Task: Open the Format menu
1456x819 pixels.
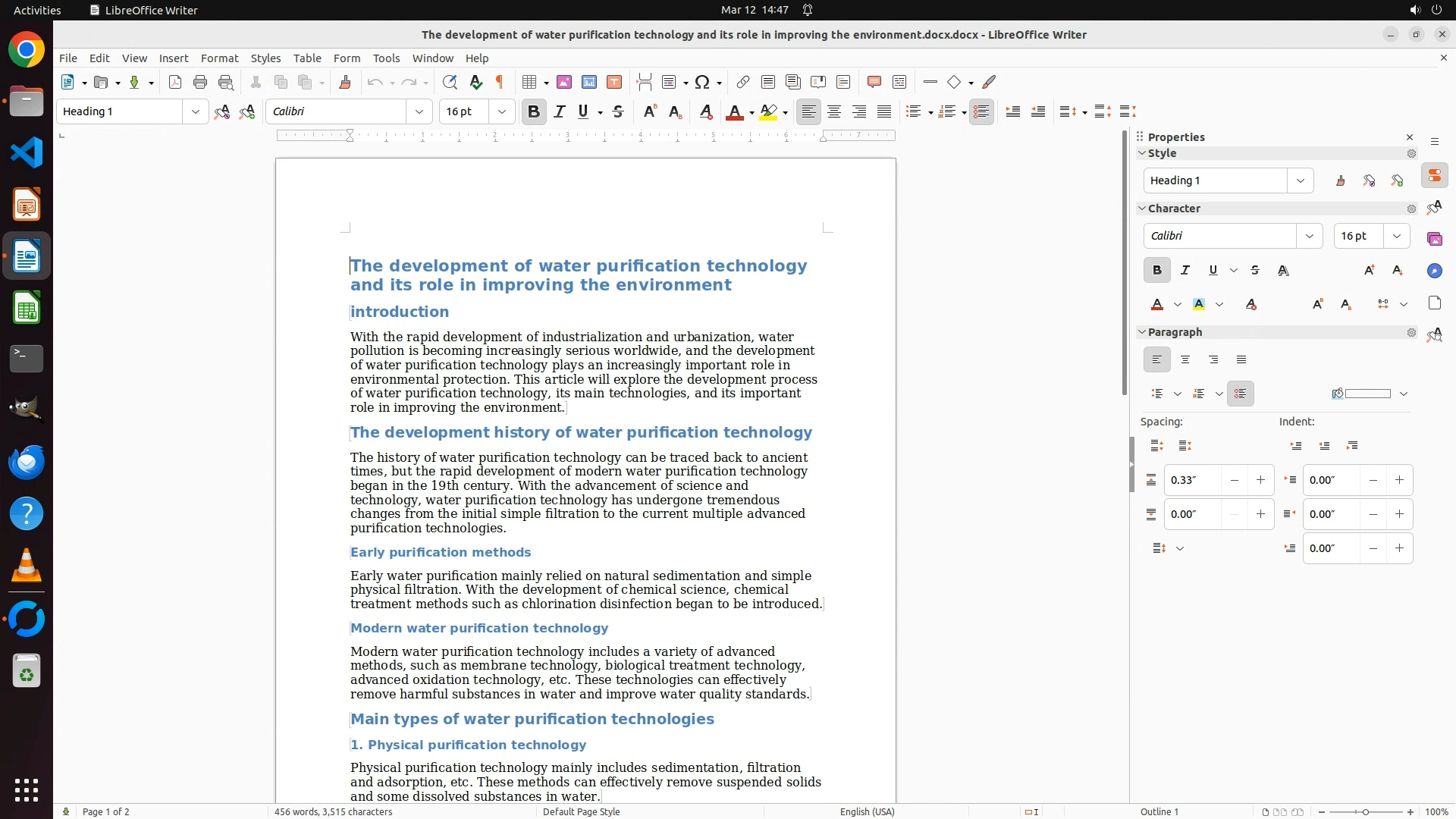Action: pos(219,58)
